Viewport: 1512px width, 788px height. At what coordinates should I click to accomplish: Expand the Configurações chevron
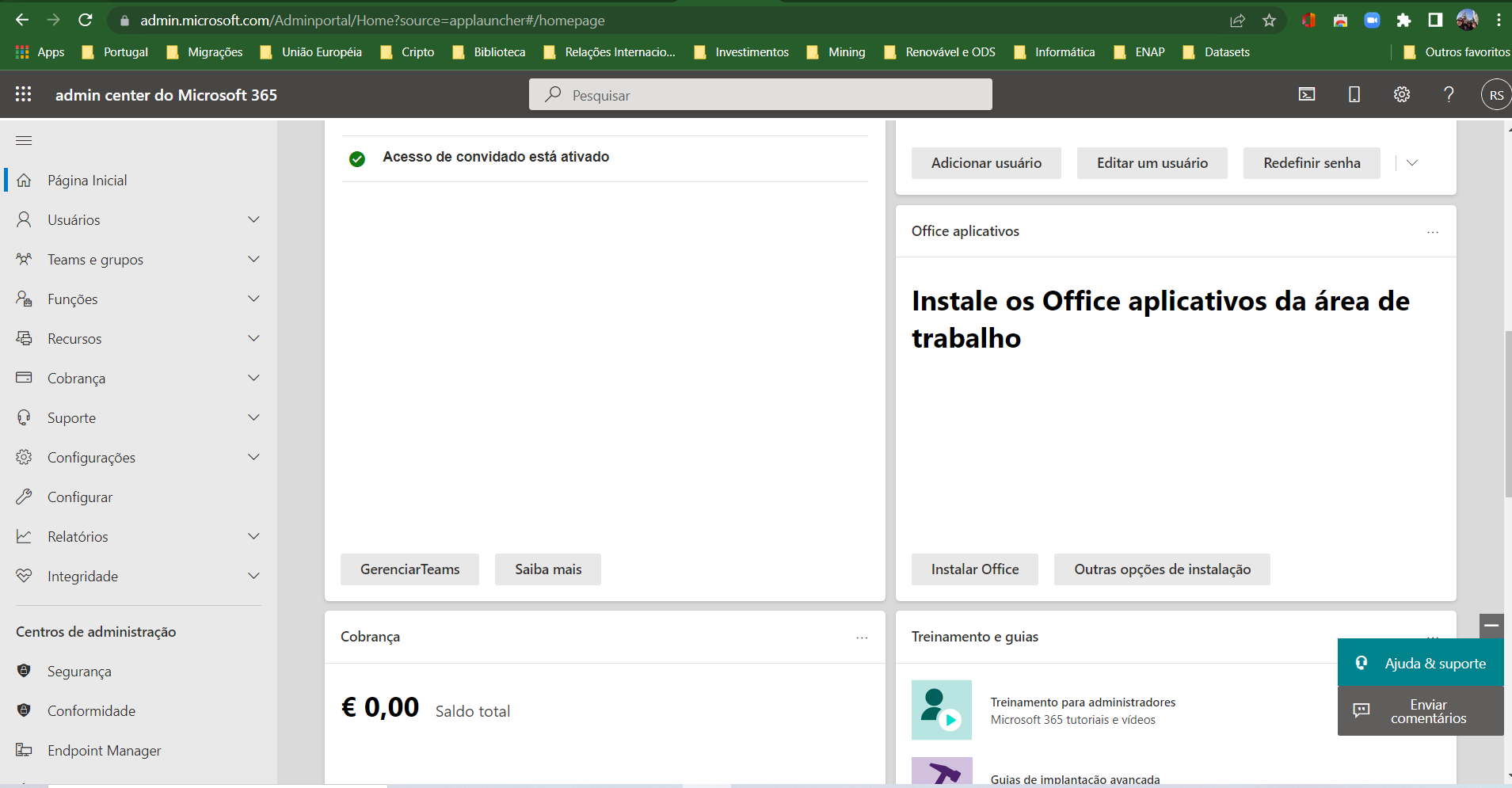(253, 457)
